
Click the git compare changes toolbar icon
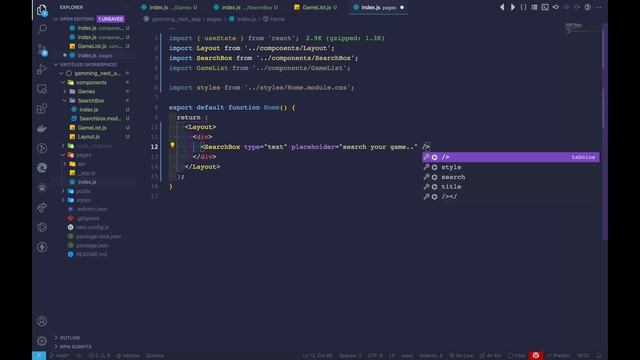click(x=556, y=7)
